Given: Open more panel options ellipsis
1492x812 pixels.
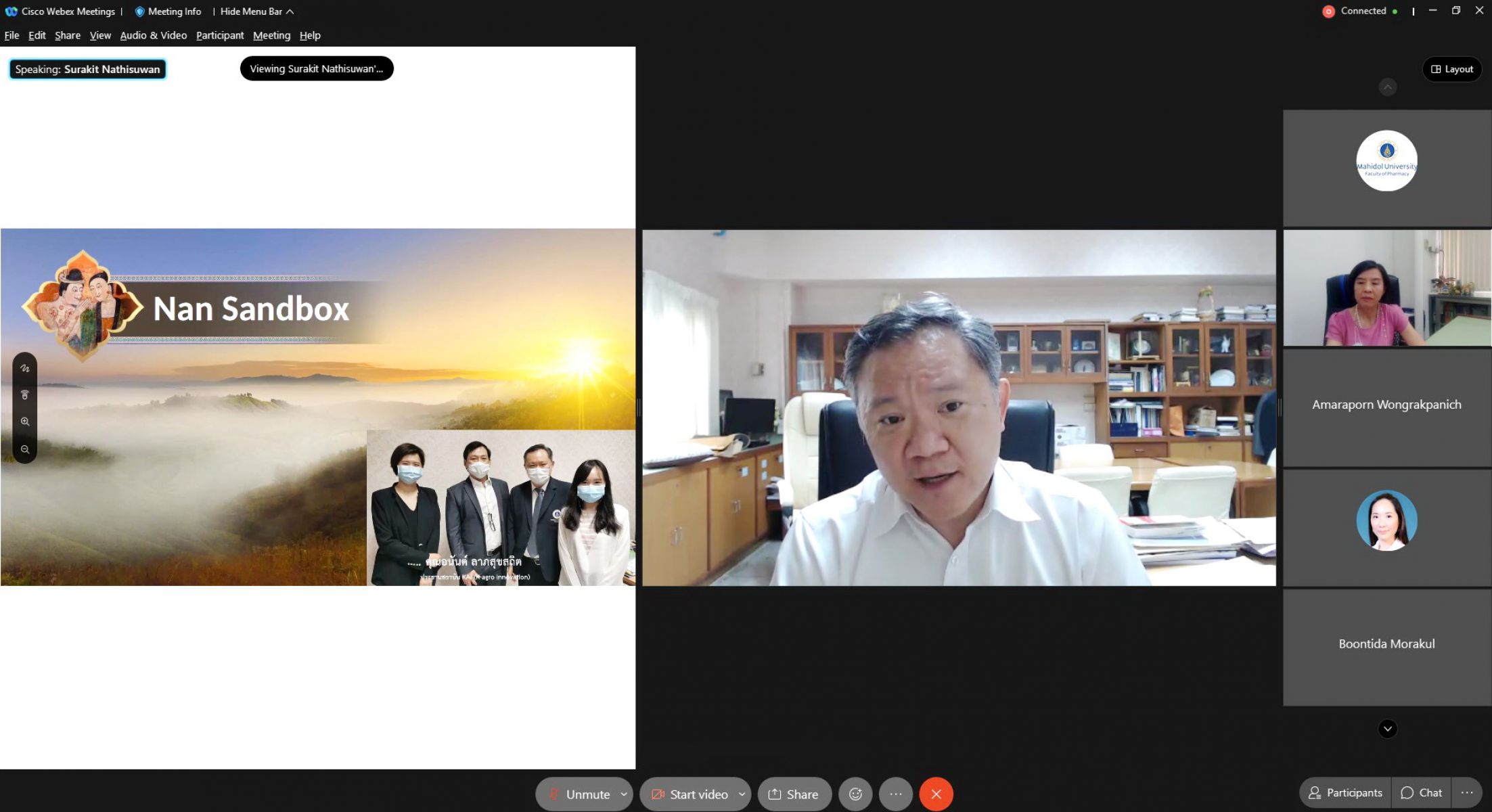Looking at the screenshot, I should click(1467, 792).
